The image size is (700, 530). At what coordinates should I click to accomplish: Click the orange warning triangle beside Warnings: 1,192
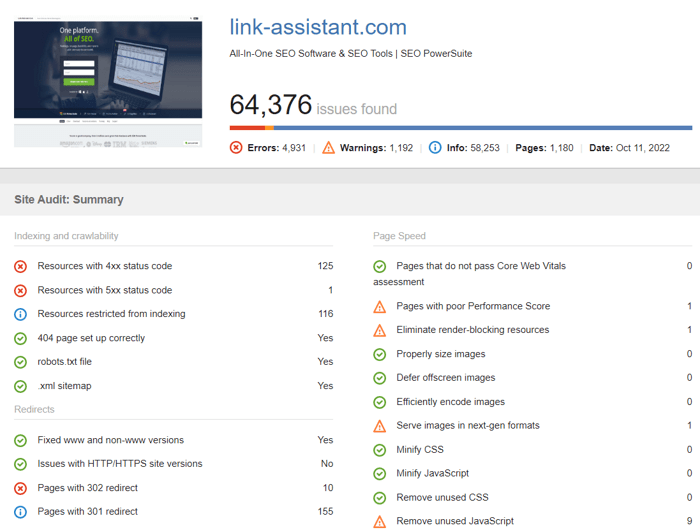[328, 148]
